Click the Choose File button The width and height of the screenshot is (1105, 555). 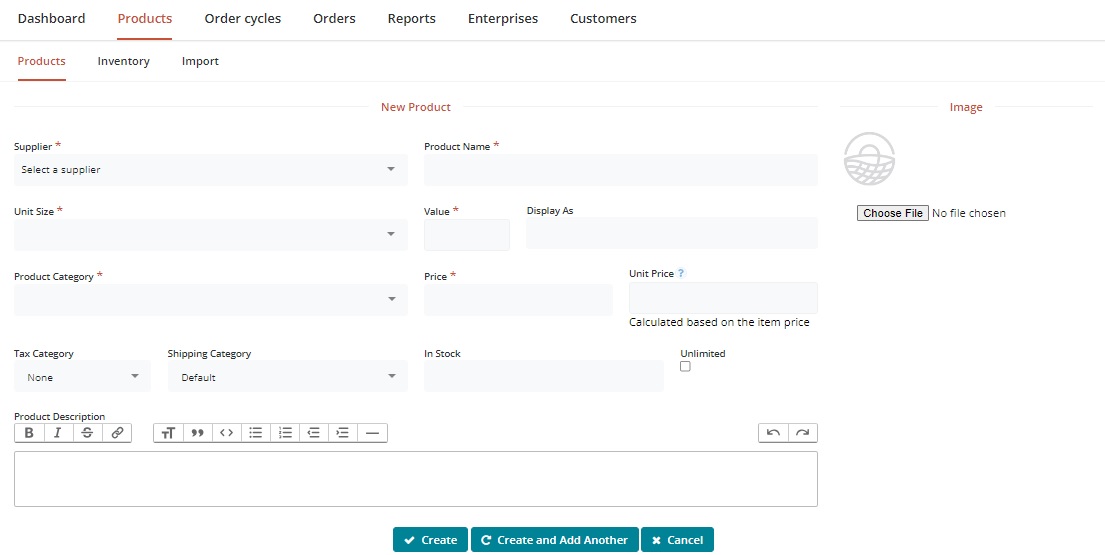tap(892, 213)
